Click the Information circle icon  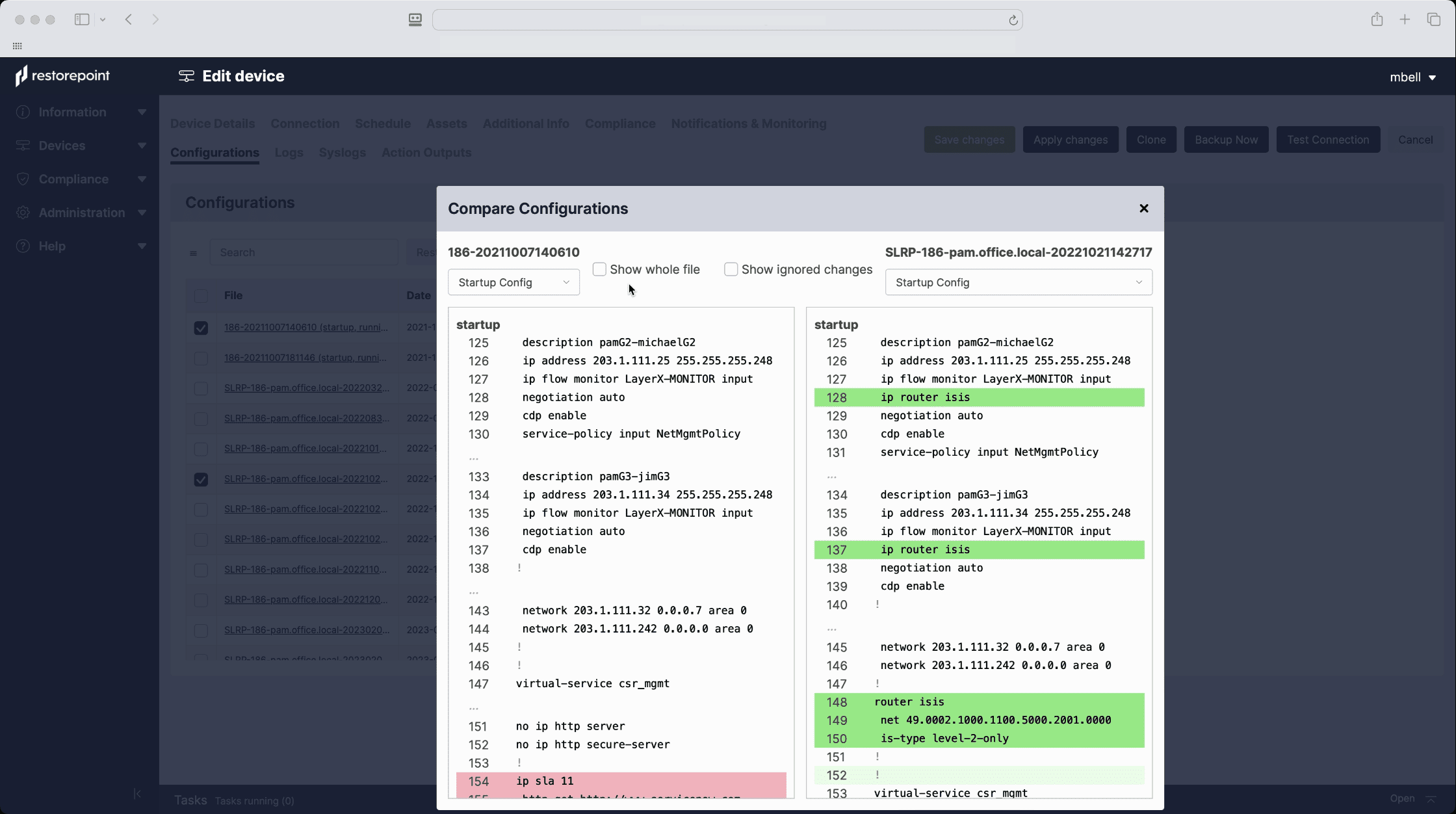click(23, 112)
